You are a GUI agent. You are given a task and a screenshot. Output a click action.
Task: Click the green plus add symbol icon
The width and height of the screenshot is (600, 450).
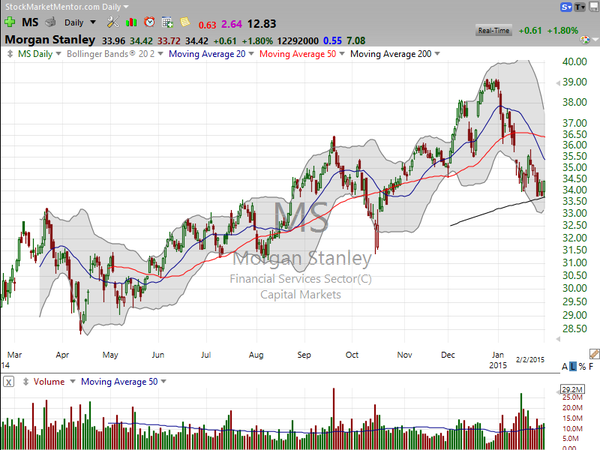9,22
